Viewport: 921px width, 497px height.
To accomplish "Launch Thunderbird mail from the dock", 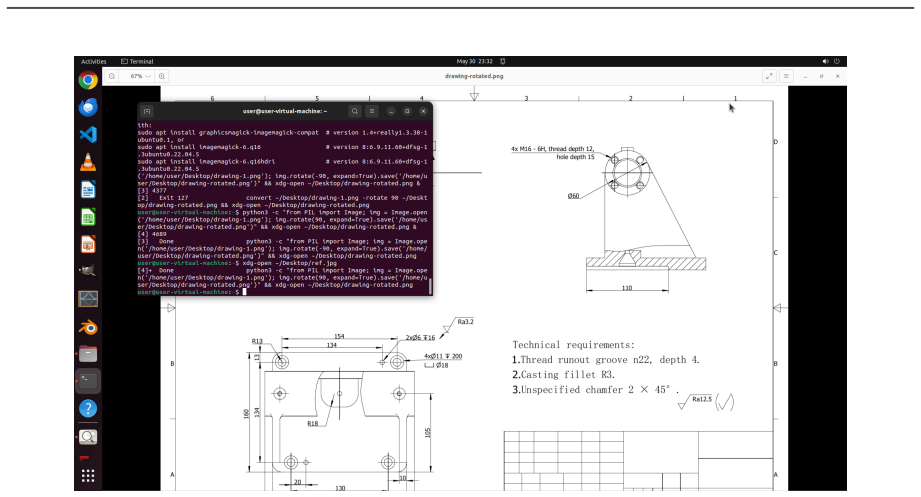I will click(88, 107).
